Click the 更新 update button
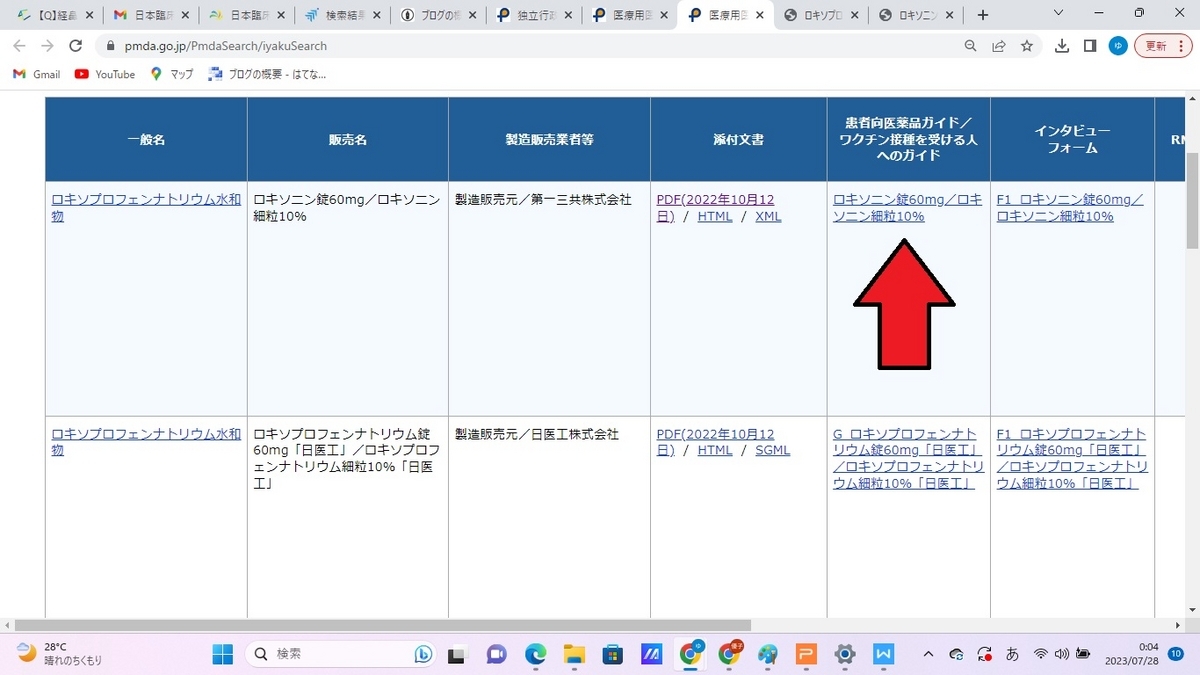Image resolution: width=1200 pixels, height=675 pixels. pos(1163,46)
